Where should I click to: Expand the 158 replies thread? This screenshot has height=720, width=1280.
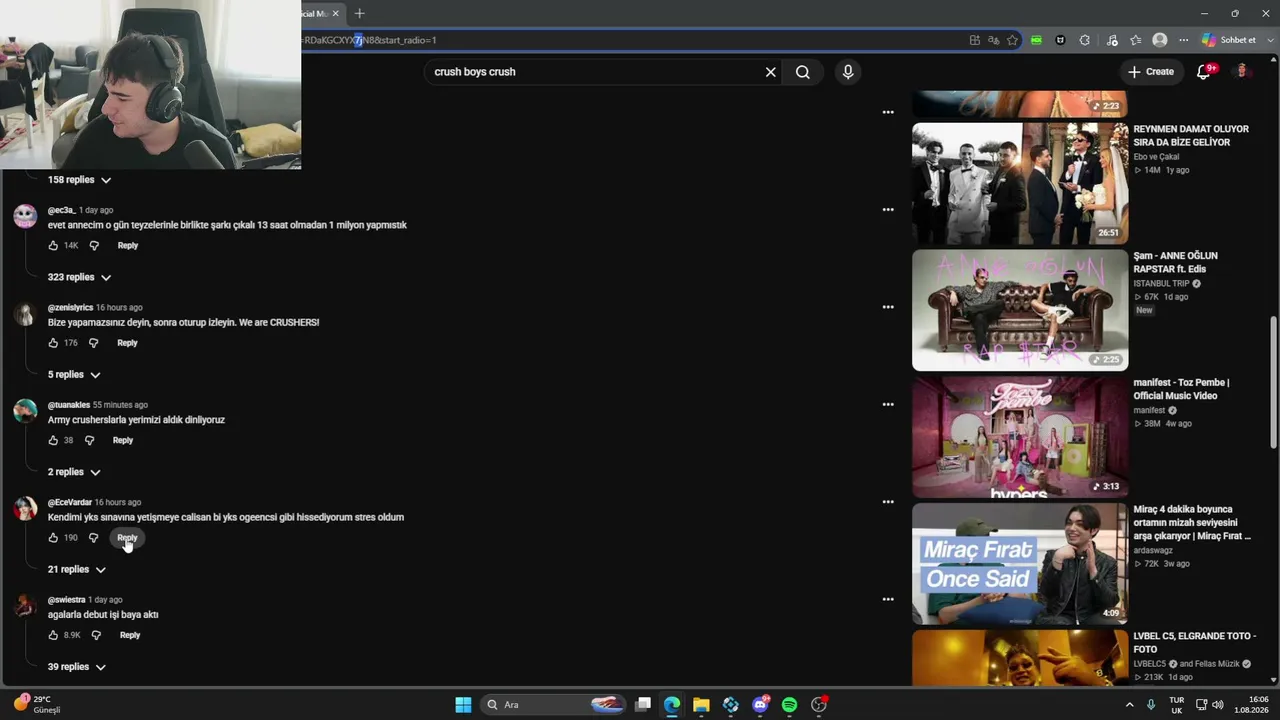79,180
